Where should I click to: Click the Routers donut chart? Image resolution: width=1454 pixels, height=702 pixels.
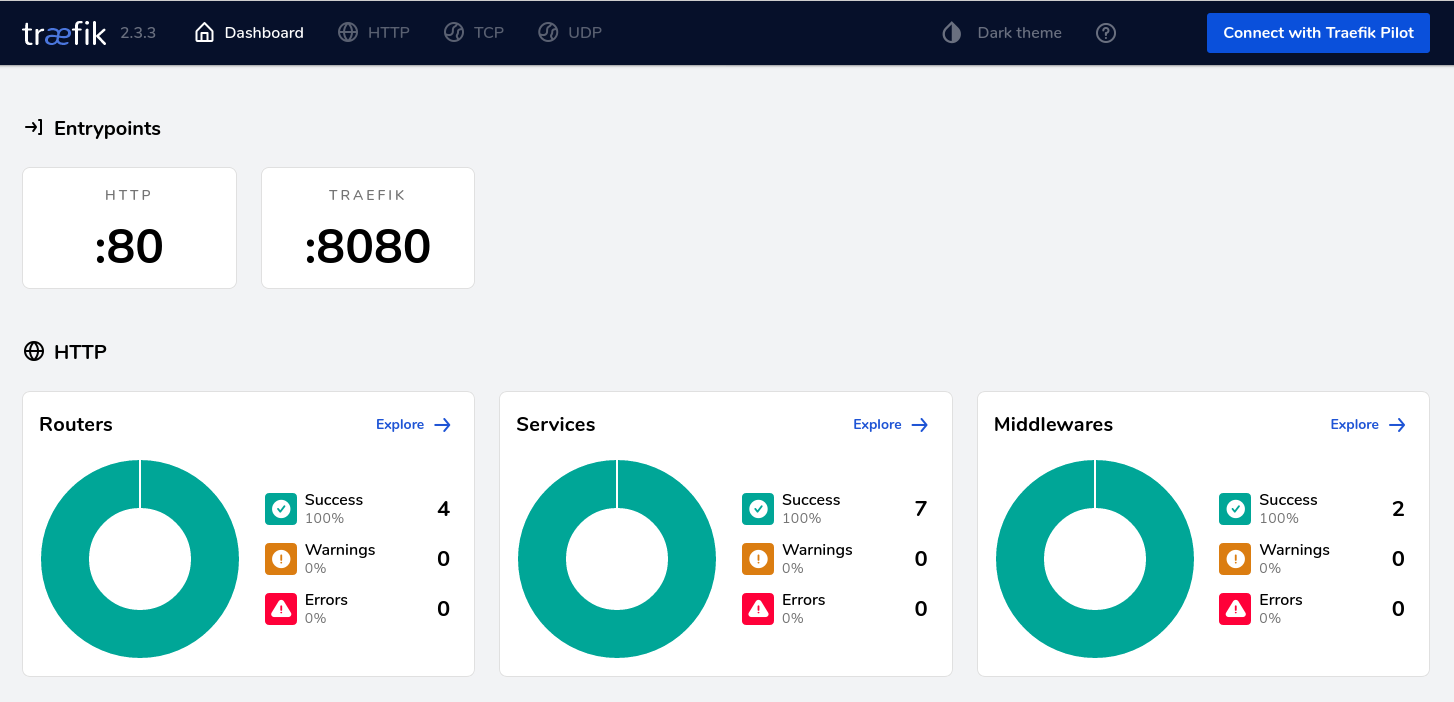click(x=140, y=559)
